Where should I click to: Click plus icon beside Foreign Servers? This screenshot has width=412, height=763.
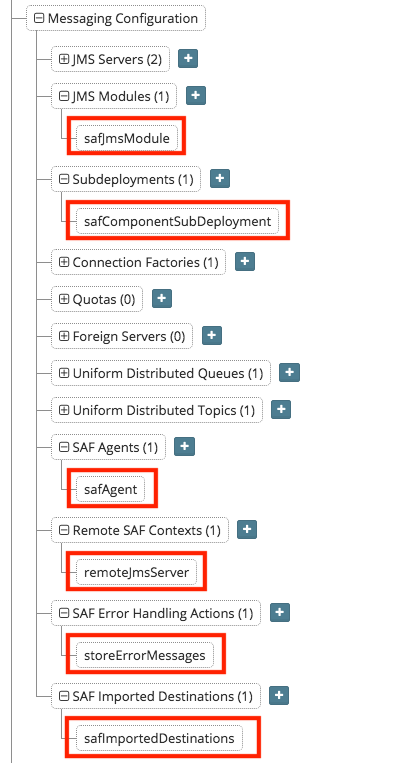coord(212,335)
